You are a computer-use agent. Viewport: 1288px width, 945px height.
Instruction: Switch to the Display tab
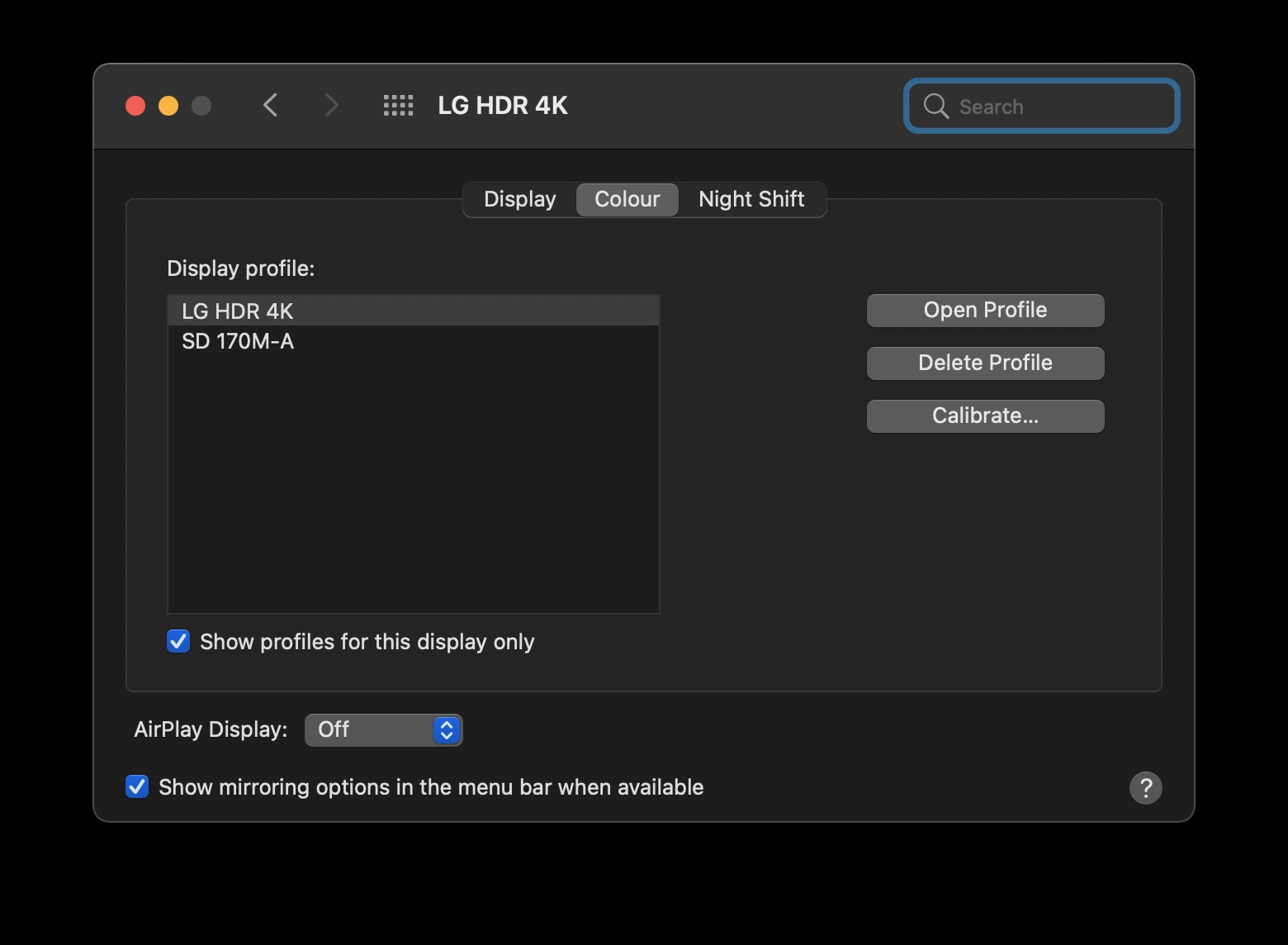coord(519,200)
